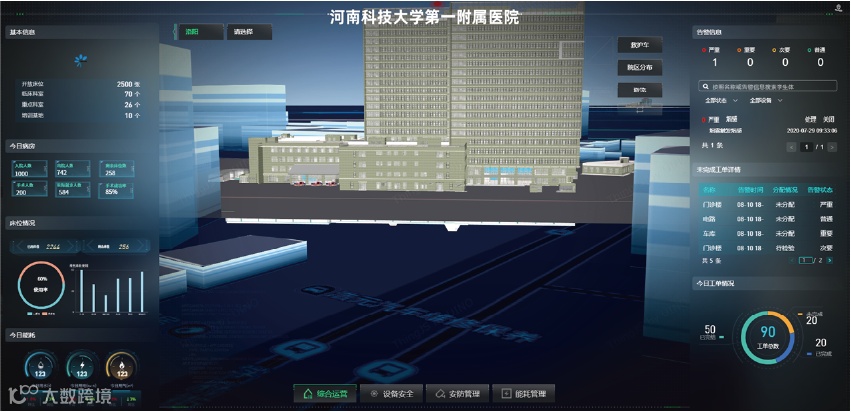851x412 pixels.
Task: Click the security icon in 安防管理
Action: pyautogui.click(x=441, y=394)
